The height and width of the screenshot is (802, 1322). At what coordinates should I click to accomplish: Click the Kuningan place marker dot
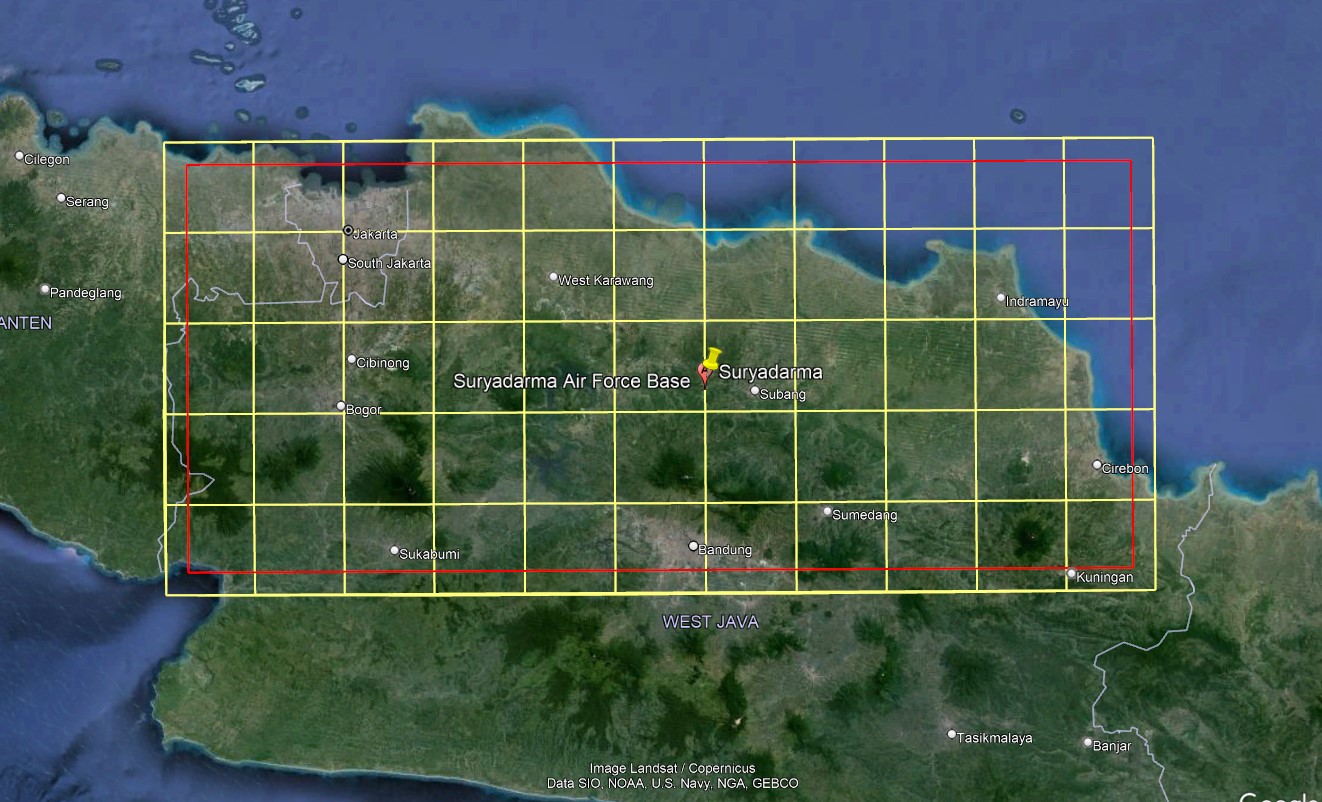pyautogui.click(x=1071, y=574)
